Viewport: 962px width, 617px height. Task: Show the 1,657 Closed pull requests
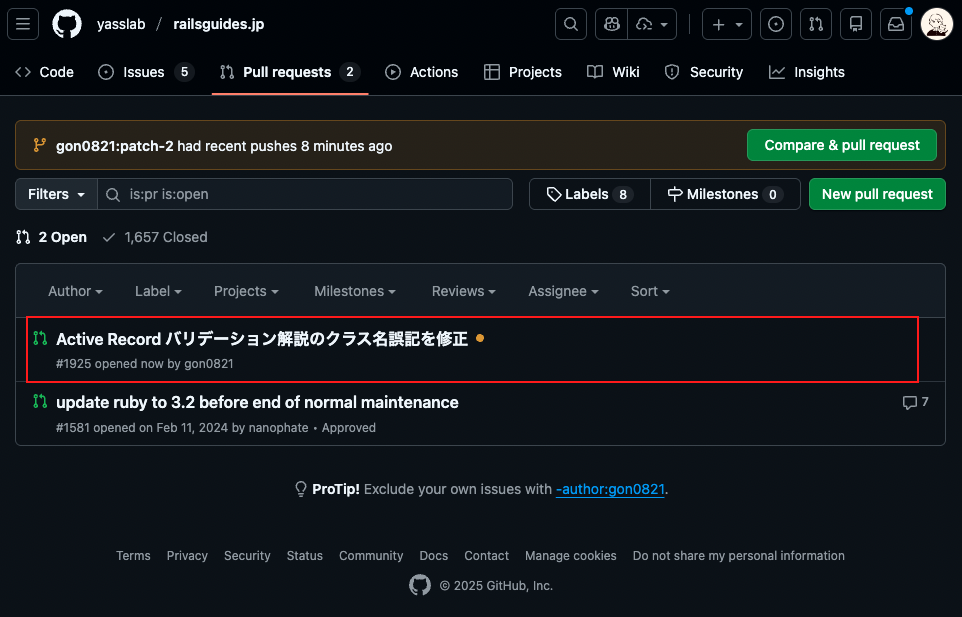155,237
